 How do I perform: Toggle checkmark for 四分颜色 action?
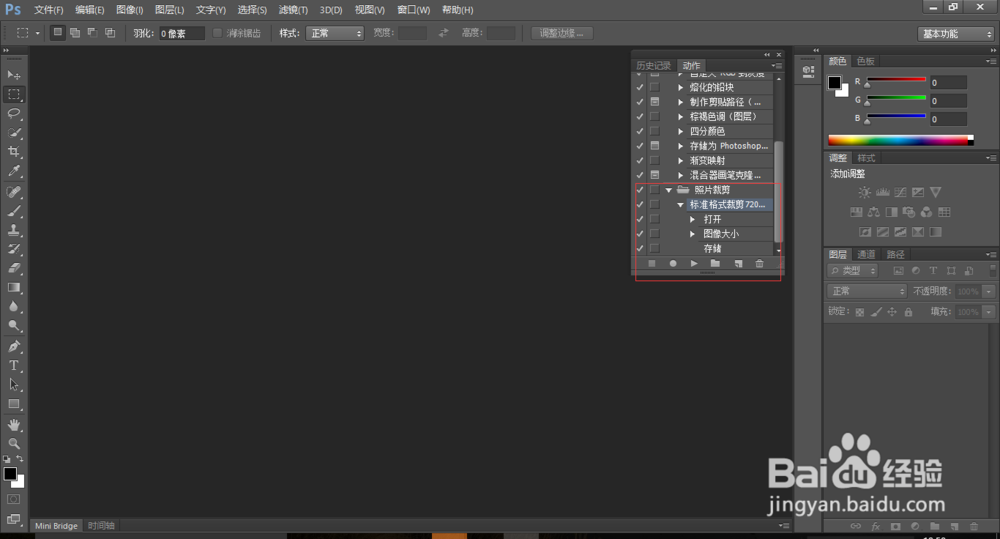click(x=640, y=131)
